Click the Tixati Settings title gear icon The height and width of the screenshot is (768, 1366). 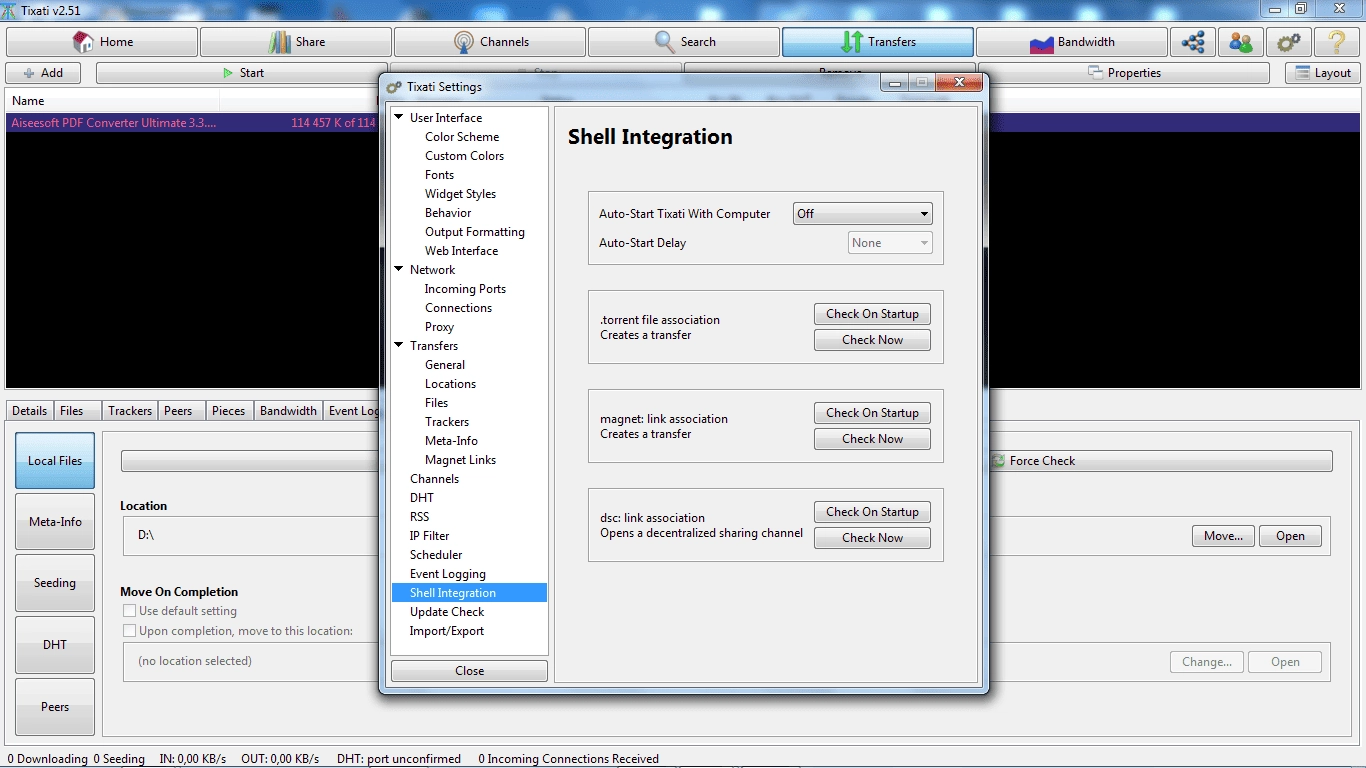click(394, 87)
